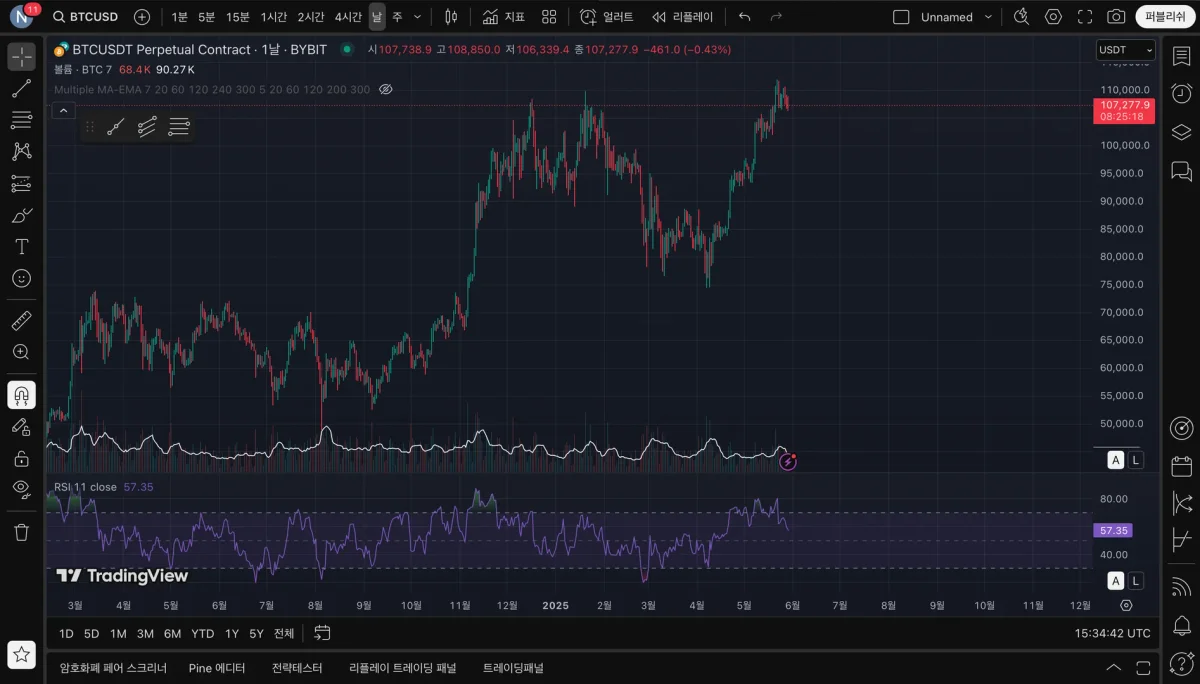Collapse the indicator legend chevron
Viewport: 1200px width, 684px height.
pos(62,110)
